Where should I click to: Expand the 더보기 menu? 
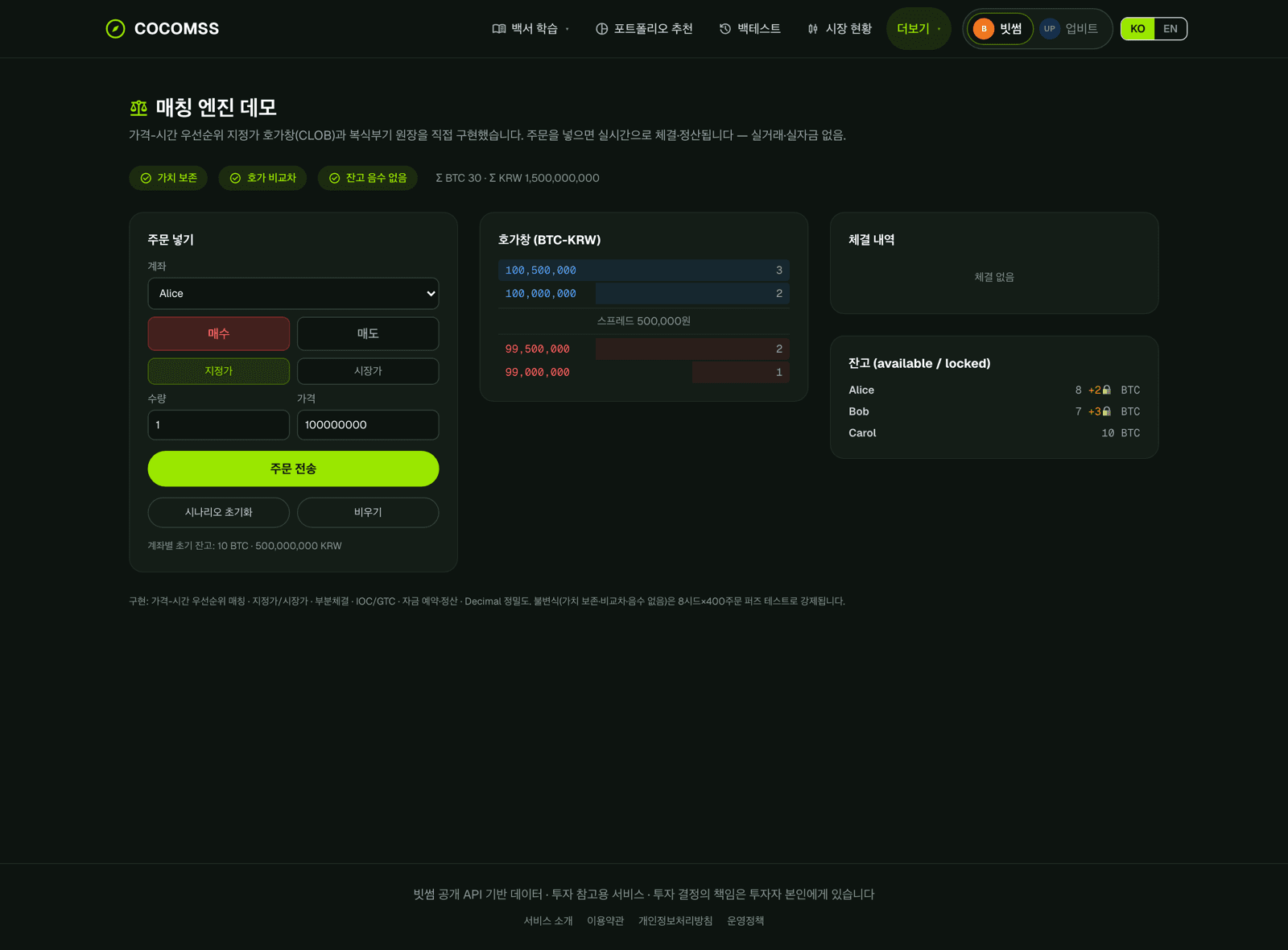(x=919, y=29)
